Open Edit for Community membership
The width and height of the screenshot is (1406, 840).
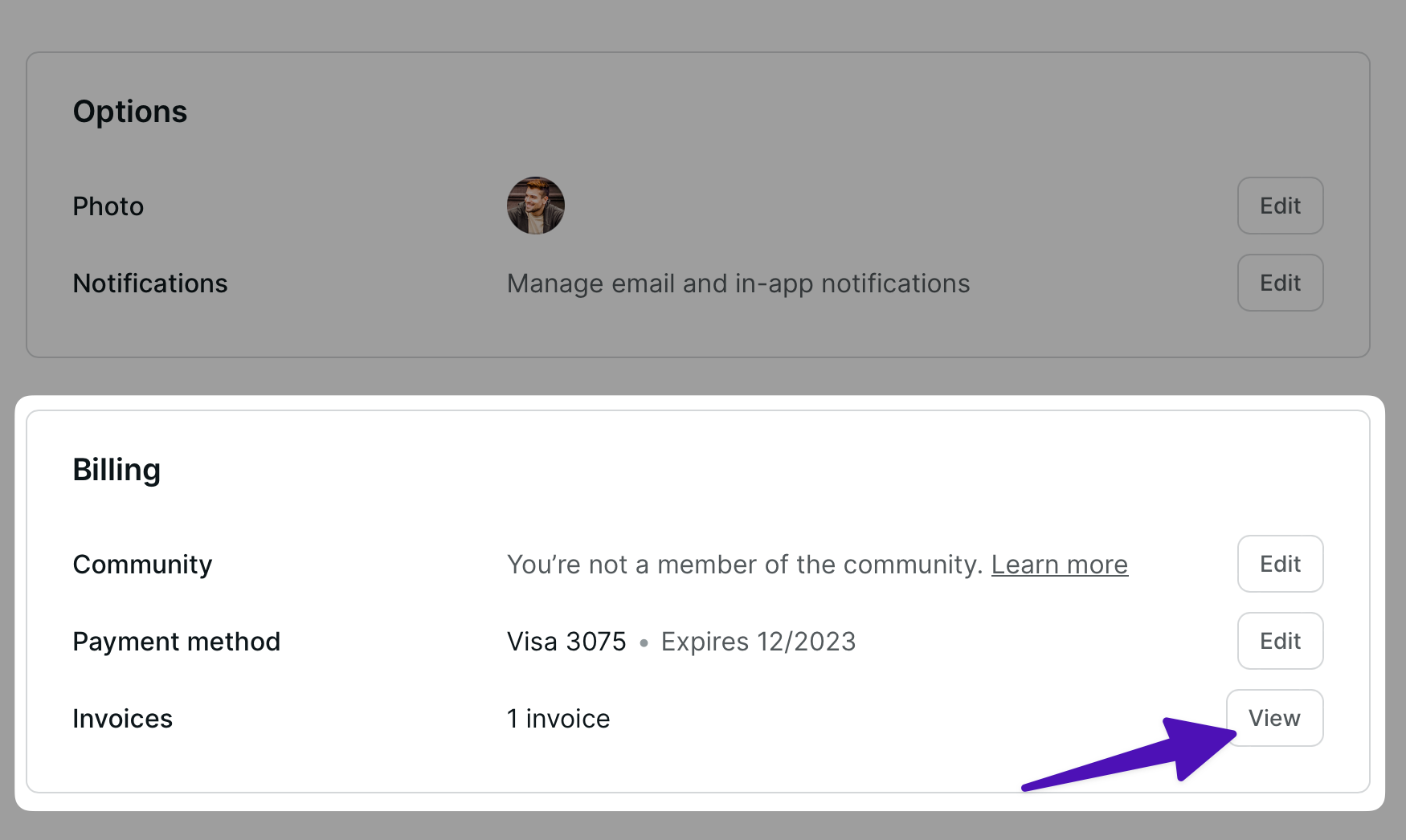click(1280, 564)
